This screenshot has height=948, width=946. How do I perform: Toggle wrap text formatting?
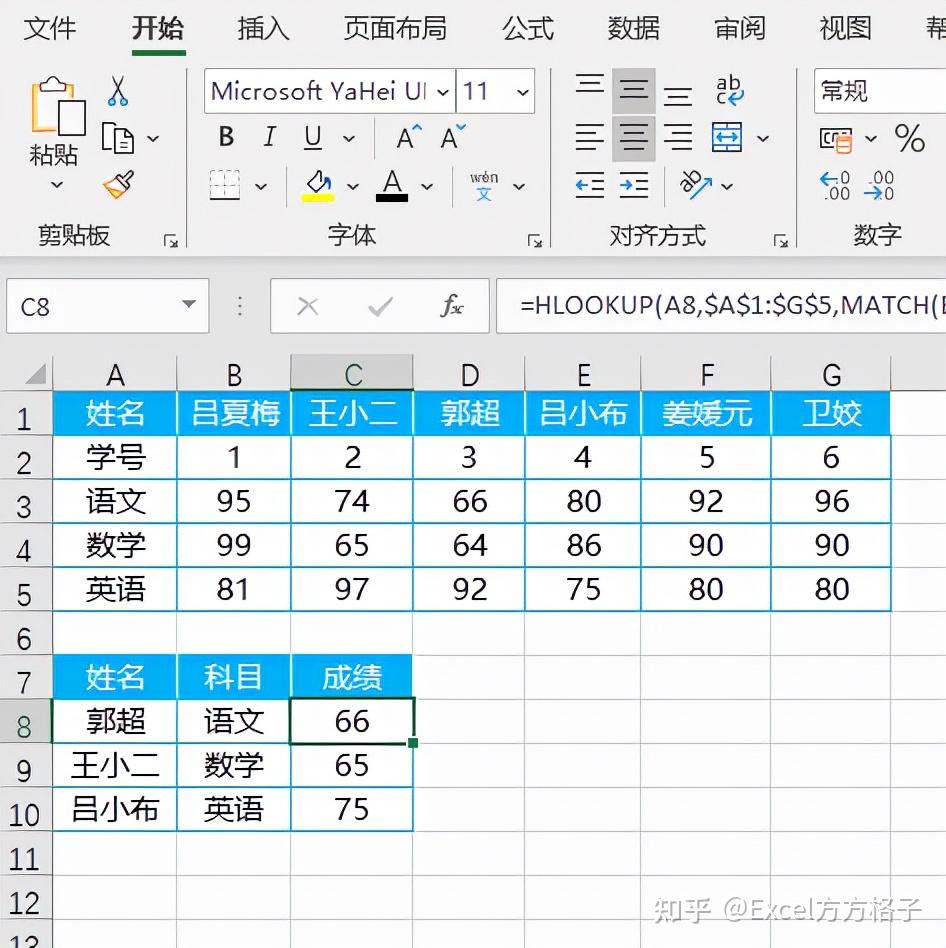(x=731, y=89)
